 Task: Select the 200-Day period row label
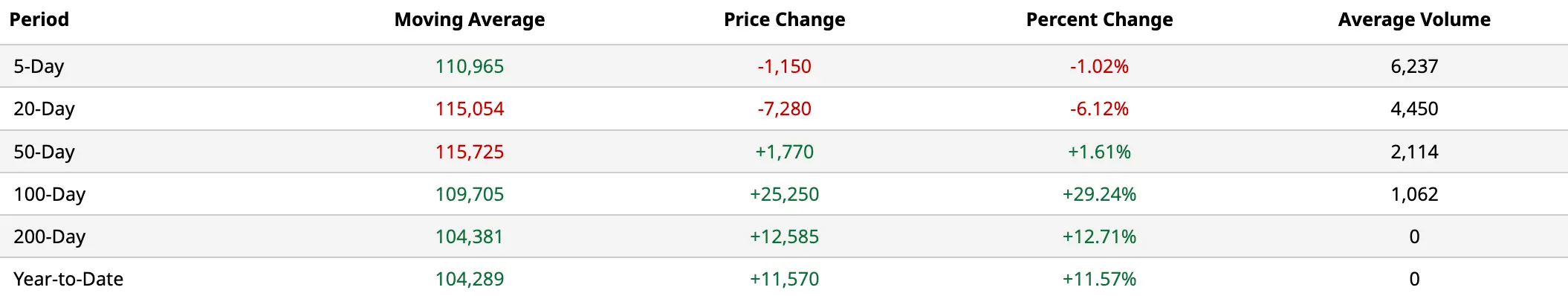(x=49, y=237)
